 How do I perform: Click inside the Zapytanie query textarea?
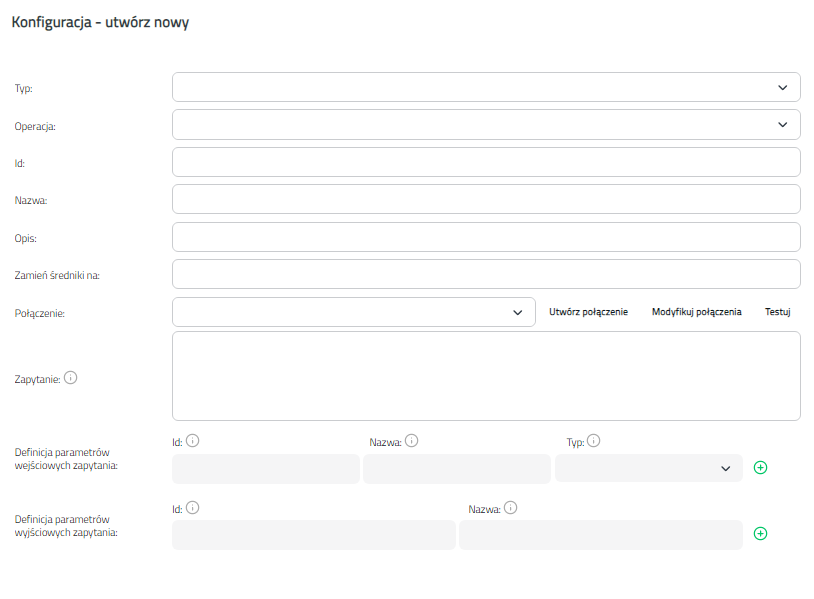click(486, 376)
